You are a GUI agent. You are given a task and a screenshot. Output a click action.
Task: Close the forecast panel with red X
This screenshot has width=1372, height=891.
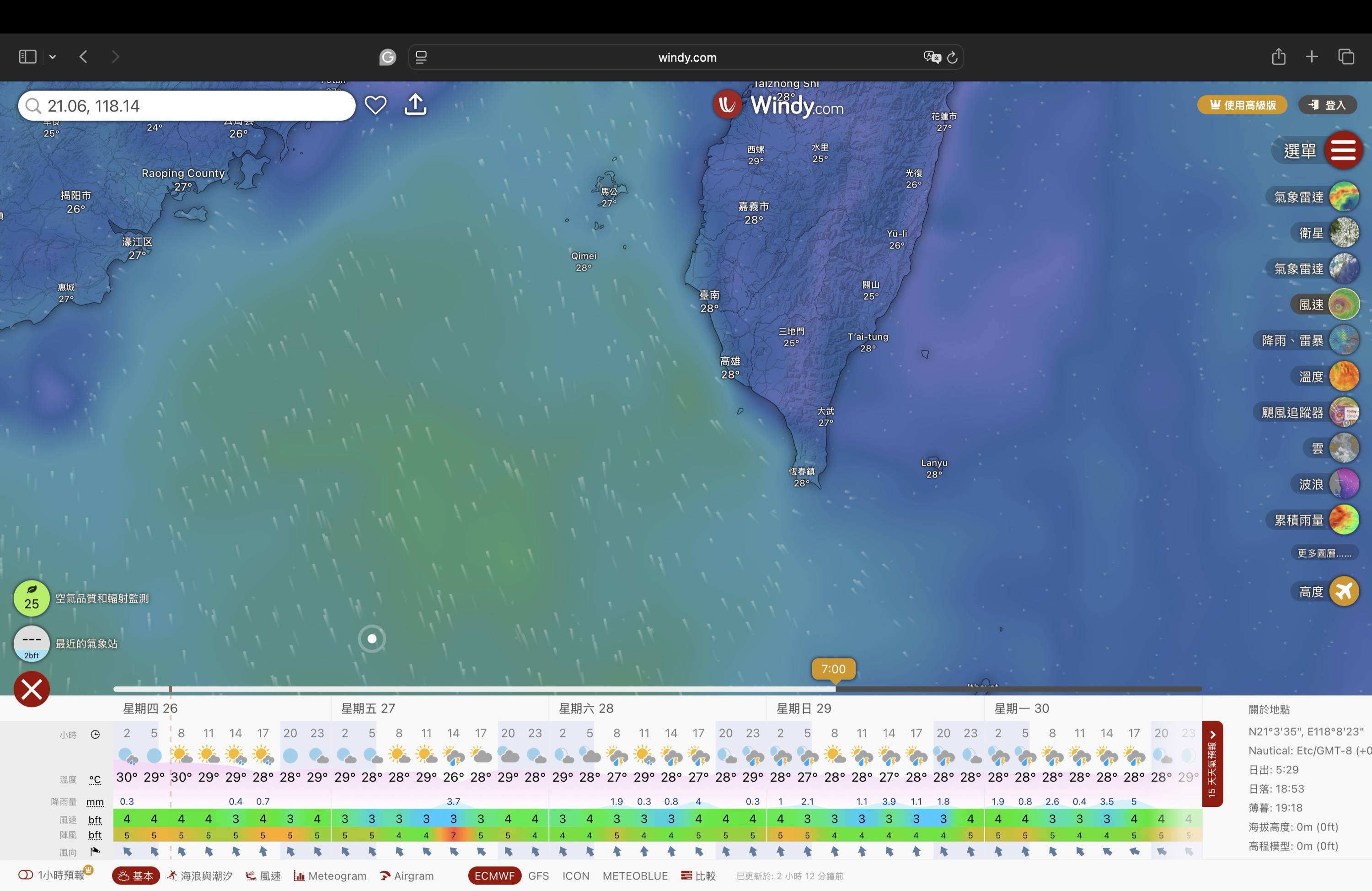point(32,689)
